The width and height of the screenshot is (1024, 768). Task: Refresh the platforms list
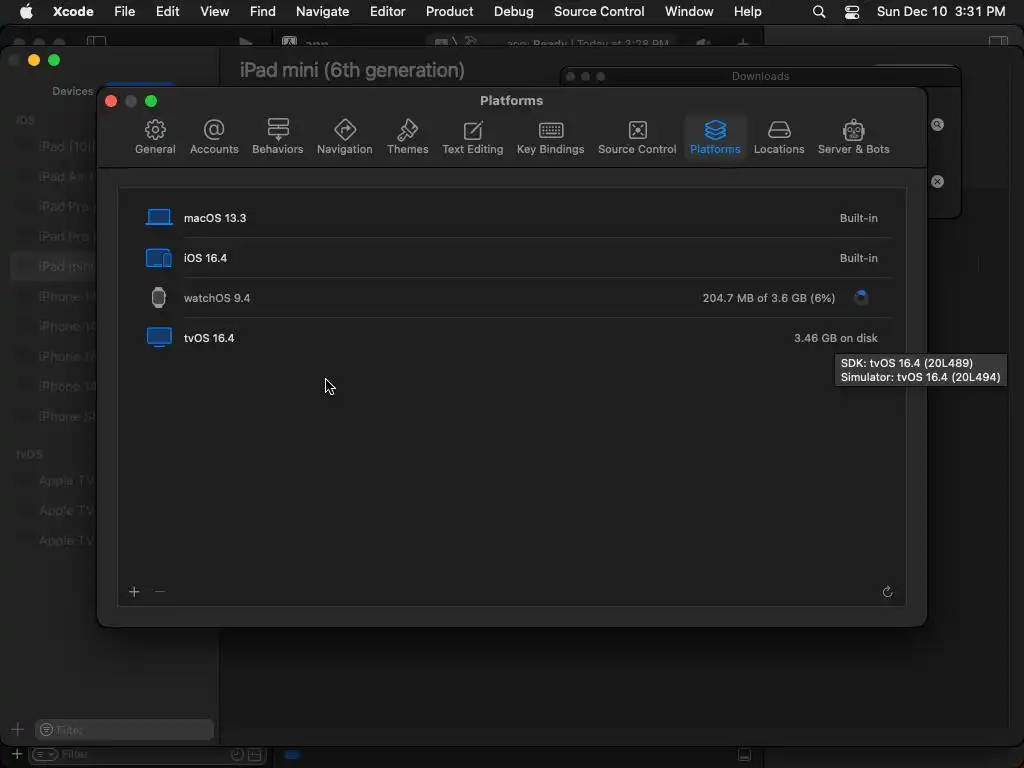point(887,592)
